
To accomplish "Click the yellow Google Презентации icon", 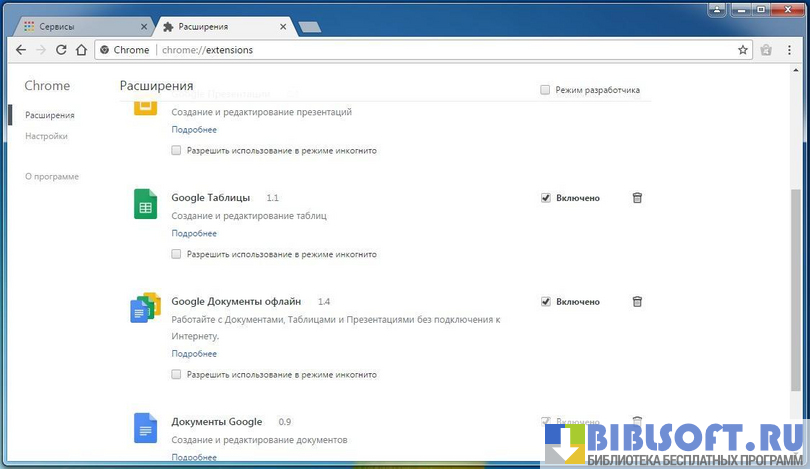I will 145,107.
